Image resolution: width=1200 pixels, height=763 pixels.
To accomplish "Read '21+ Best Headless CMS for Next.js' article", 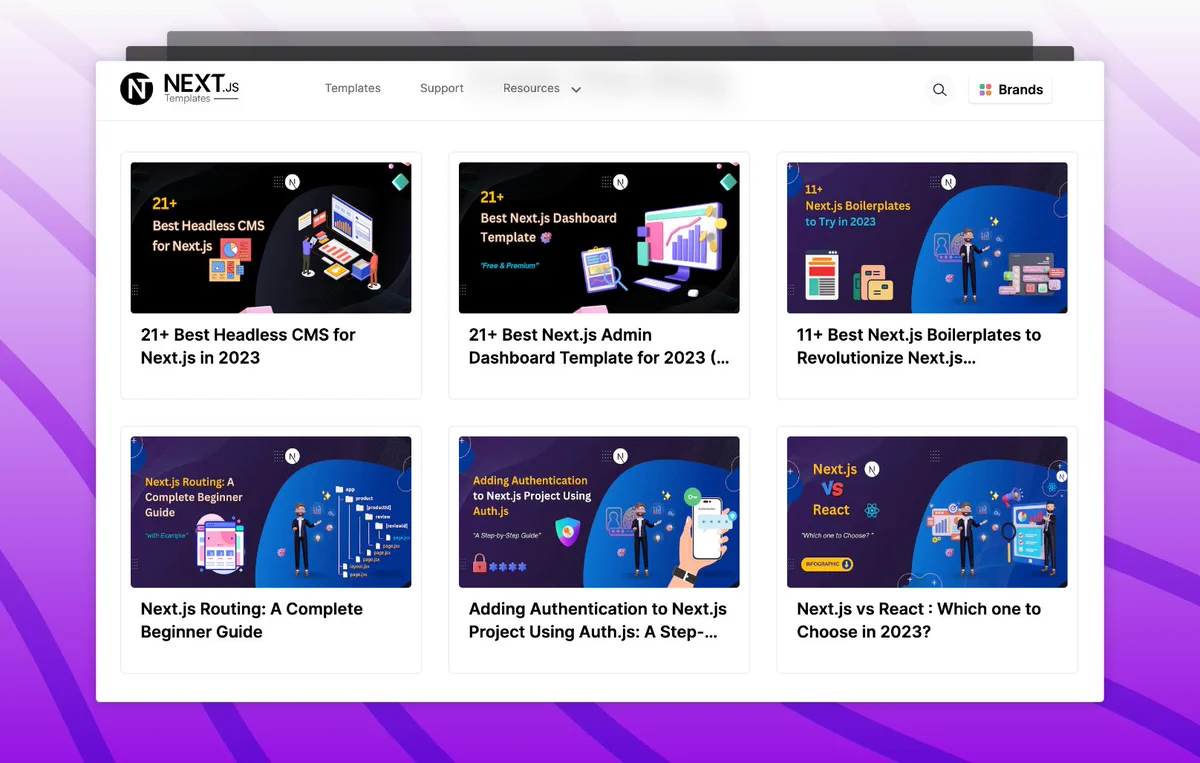I will 248,346.
